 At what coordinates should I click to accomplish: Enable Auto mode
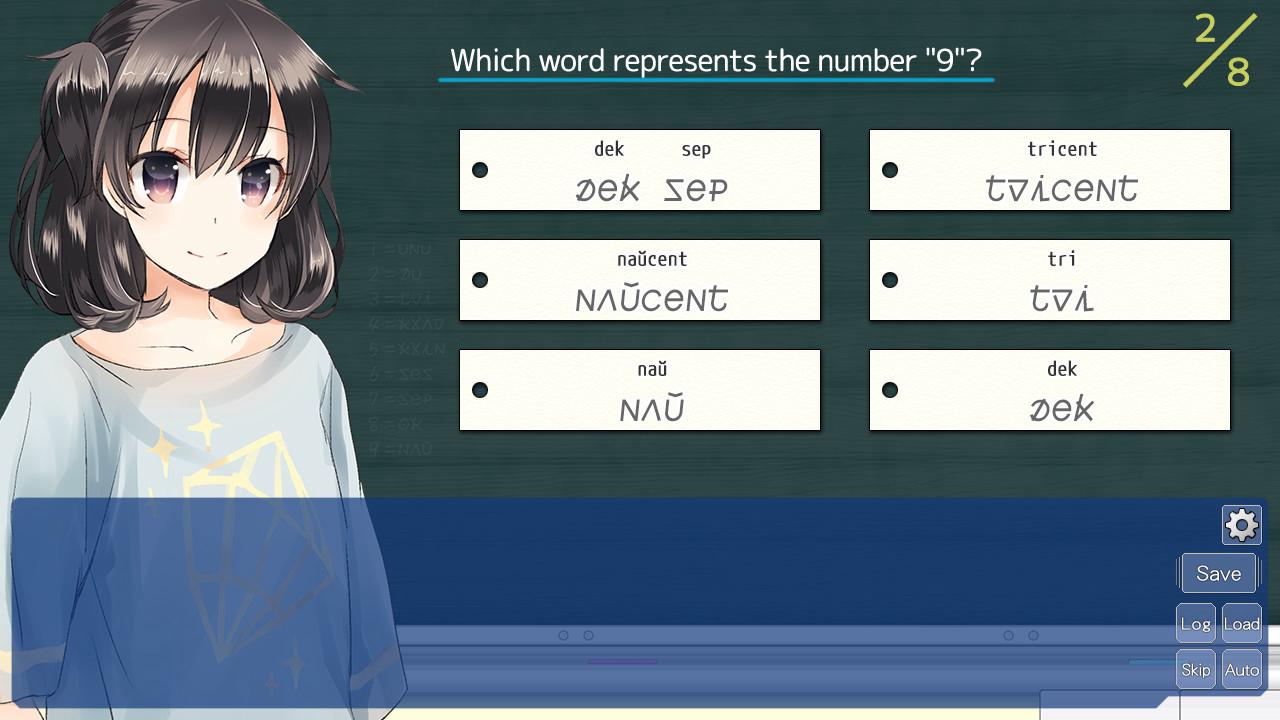[x=1241, y=669]
